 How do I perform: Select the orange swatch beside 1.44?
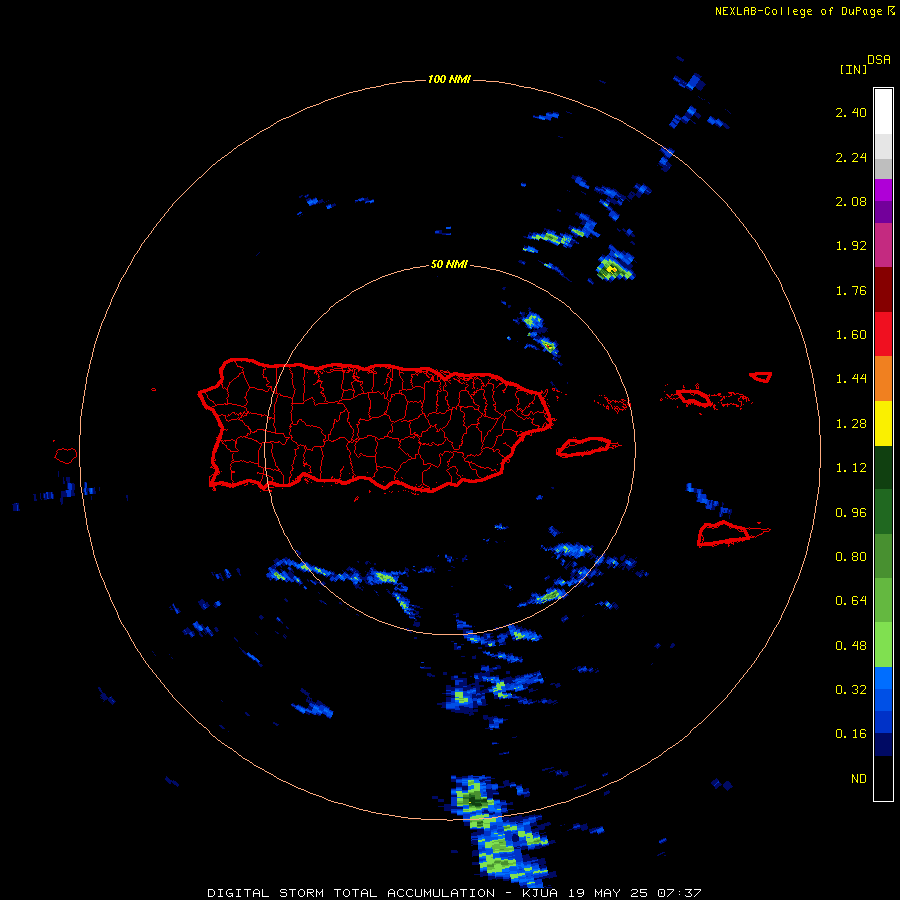883,378
